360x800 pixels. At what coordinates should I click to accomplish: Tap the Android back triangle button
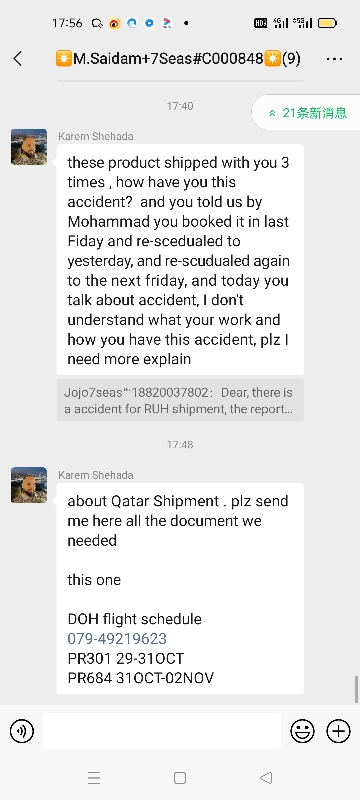click(266, 778)
